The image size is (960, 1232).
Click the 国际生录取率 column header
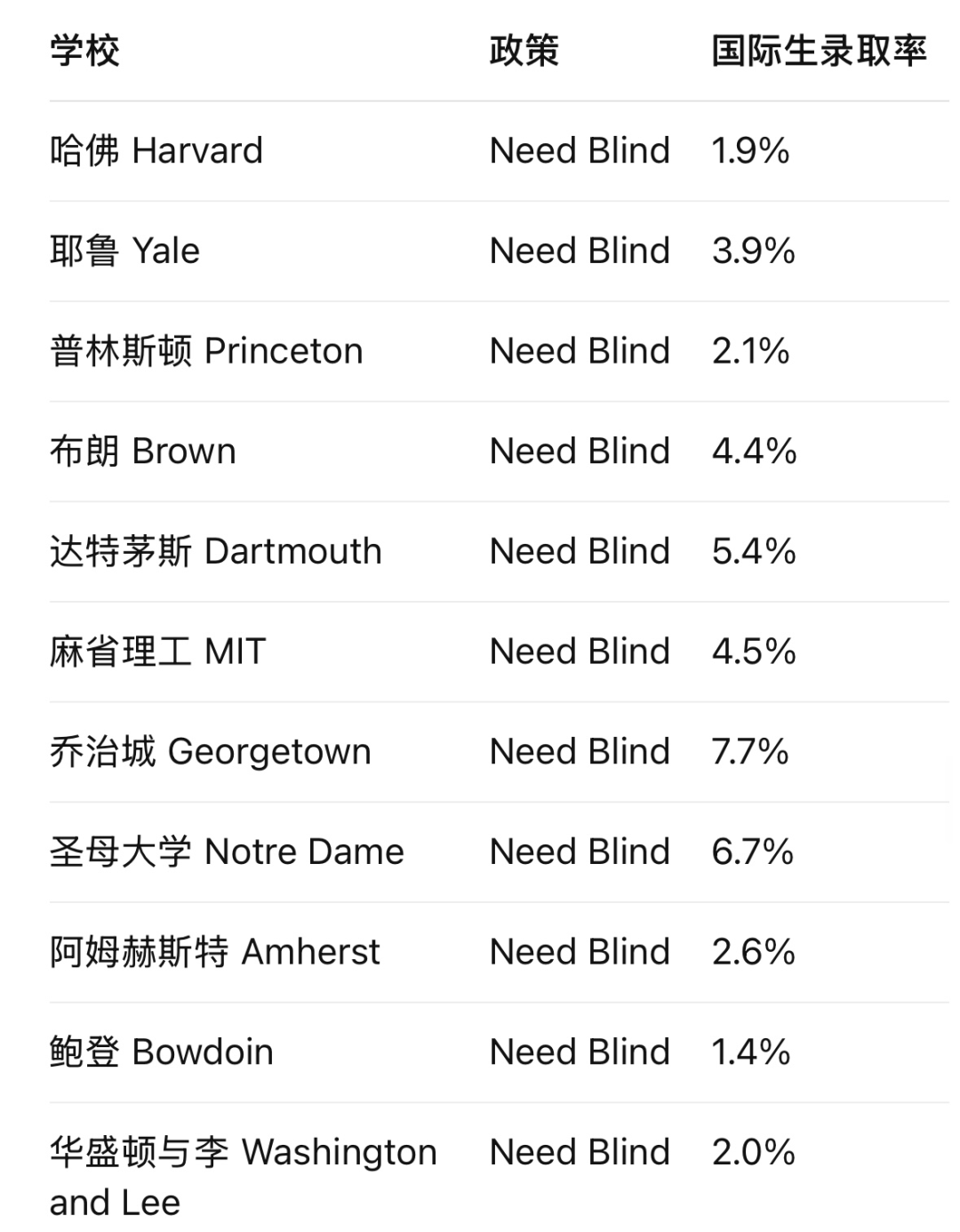tap(819, 51)
